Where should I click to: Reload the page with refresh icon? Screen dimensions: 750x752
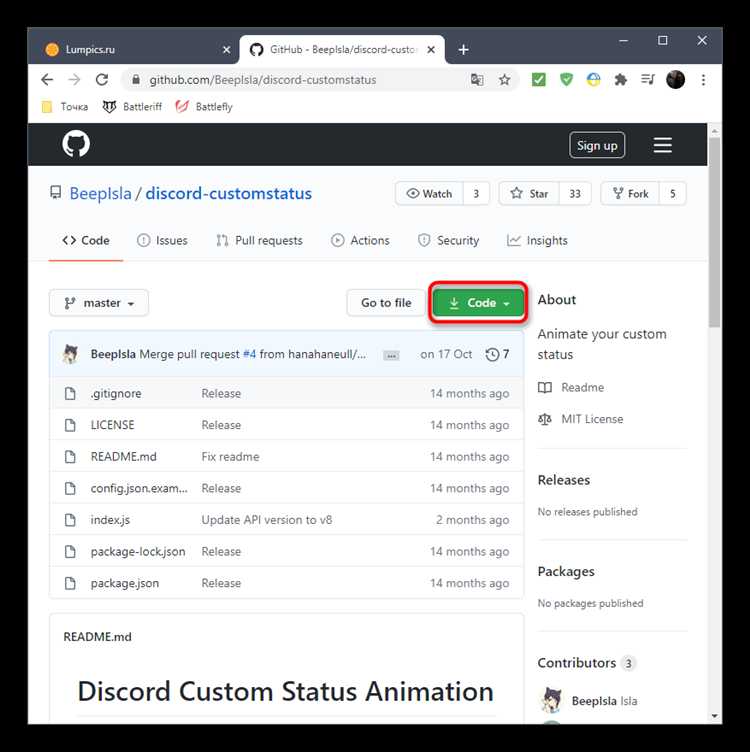(x=102, y=80)
